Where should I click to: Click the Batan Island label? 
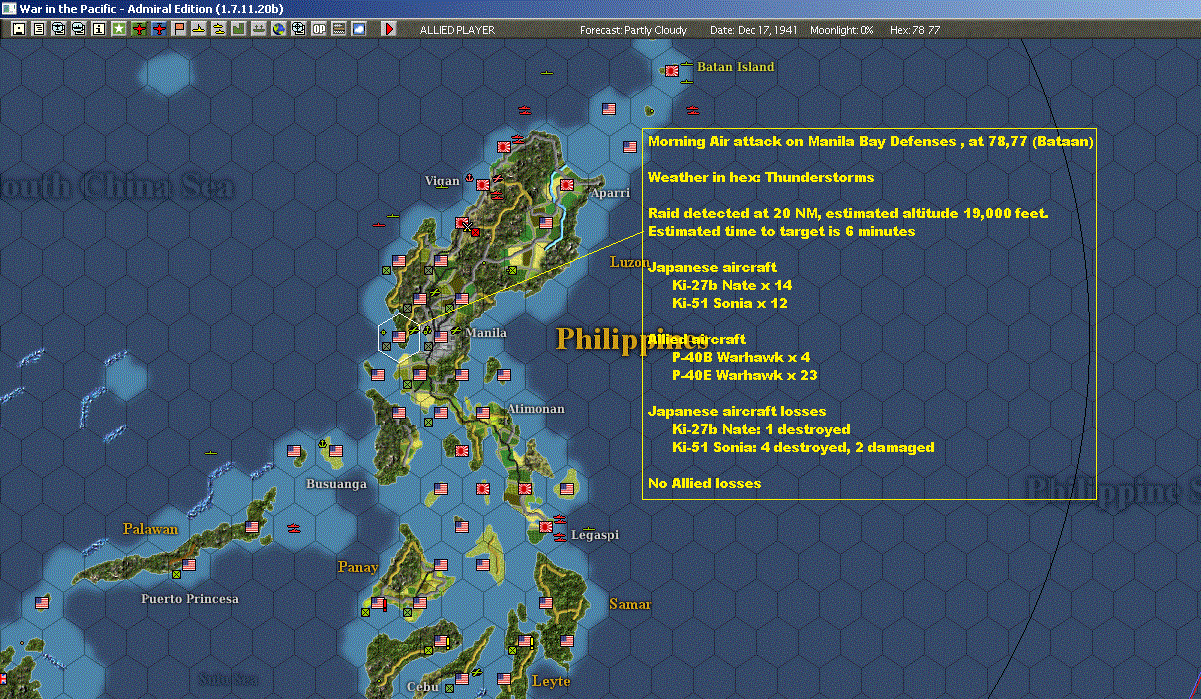(x=735, y=67)
